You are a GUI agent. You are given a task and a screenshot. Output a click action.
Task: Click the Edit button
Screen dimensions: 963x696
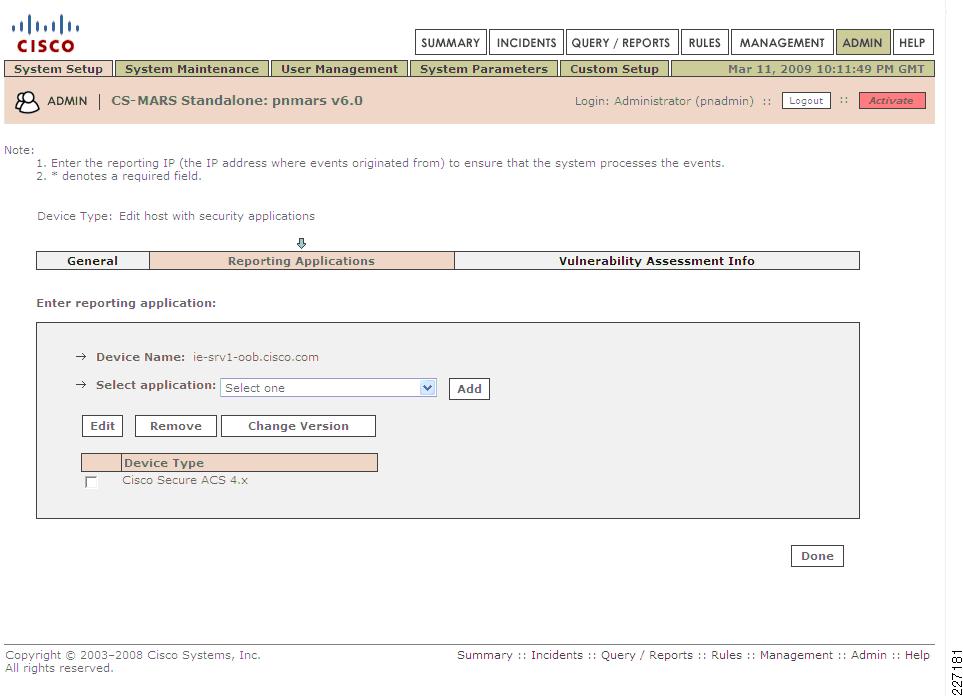(x=102, y=426)
